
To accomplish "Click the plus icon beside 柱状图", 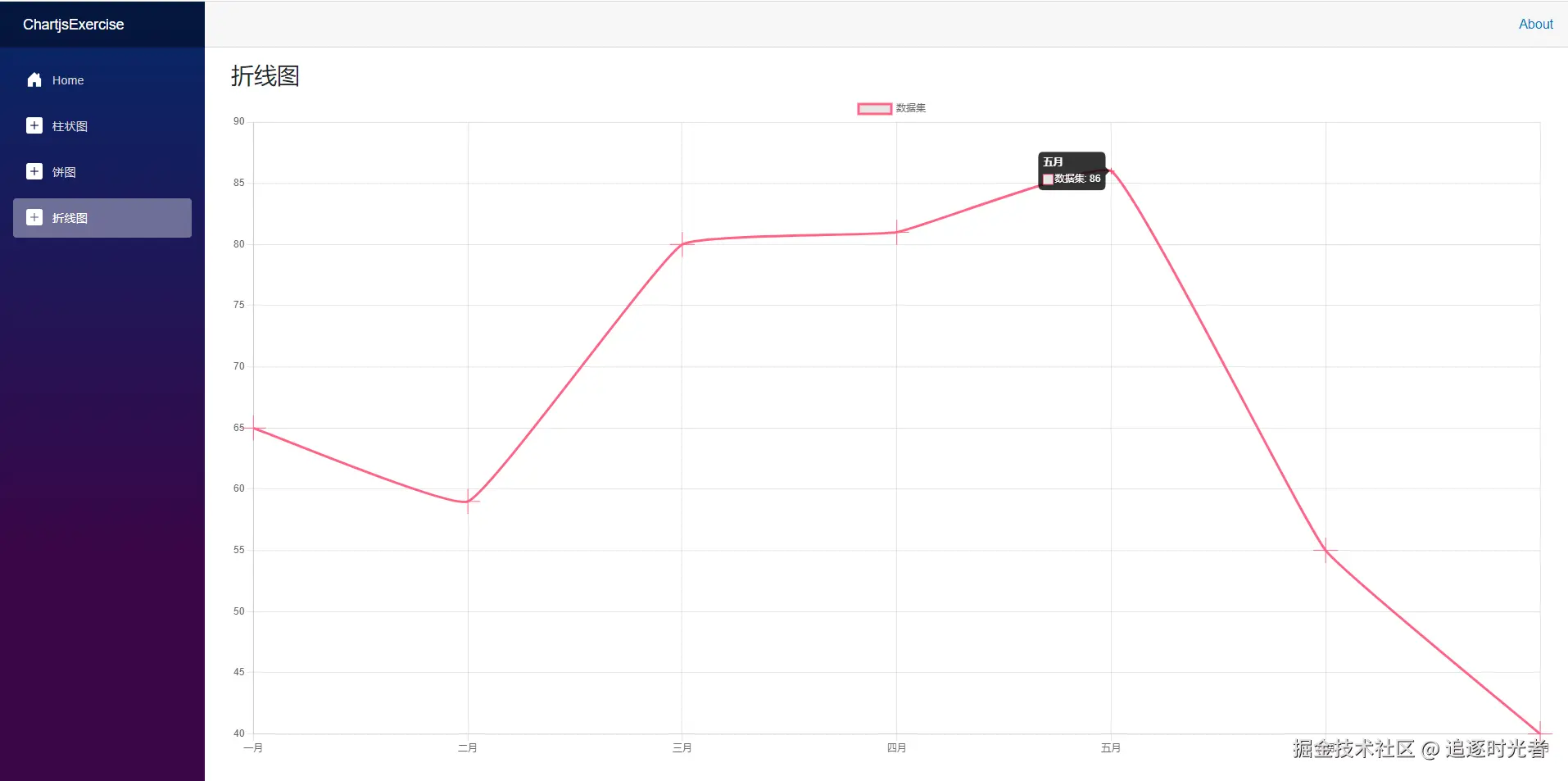I will click(x=34, y=125).
